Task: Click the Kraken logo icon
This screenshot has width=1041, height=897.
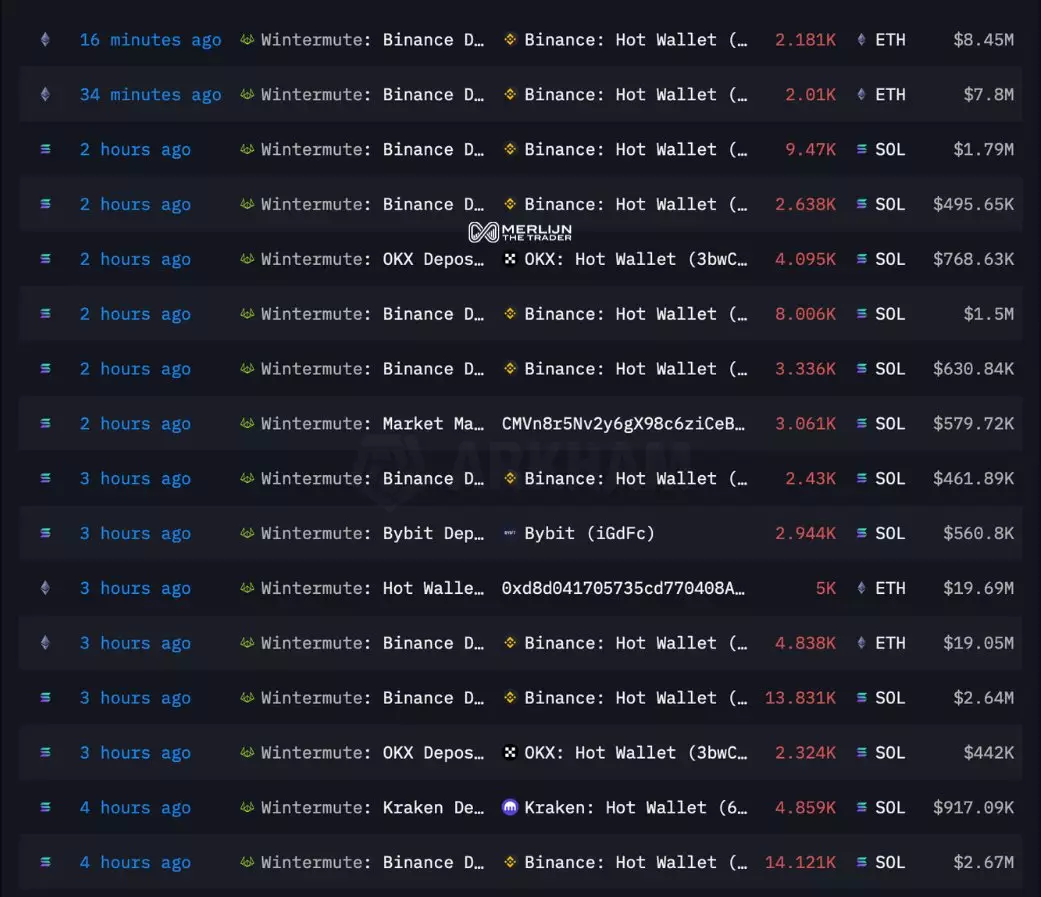Action: point(510,807)
